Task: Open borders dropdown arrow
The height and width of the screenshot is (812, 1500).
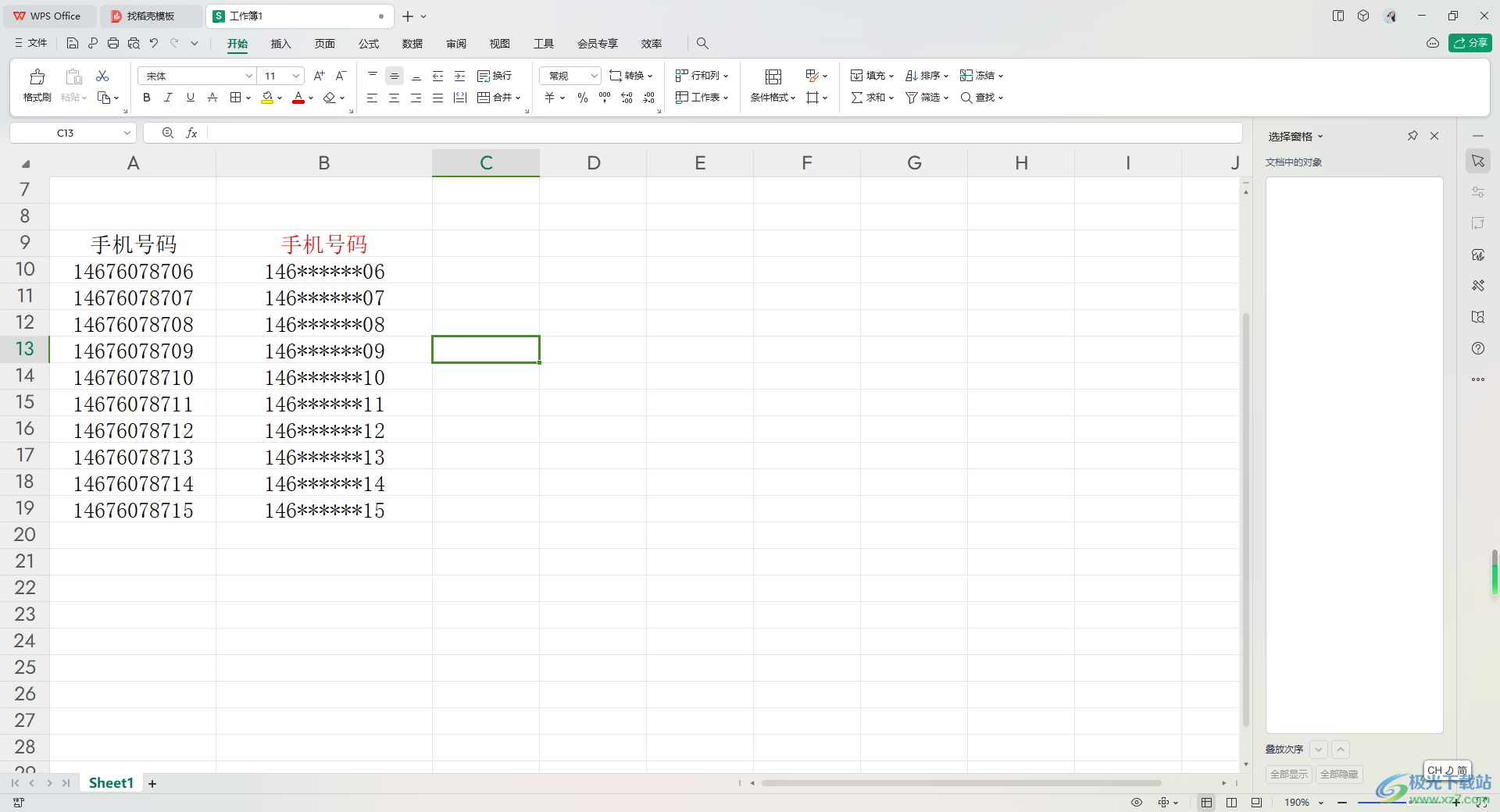Action: click(x=248, y=98)
